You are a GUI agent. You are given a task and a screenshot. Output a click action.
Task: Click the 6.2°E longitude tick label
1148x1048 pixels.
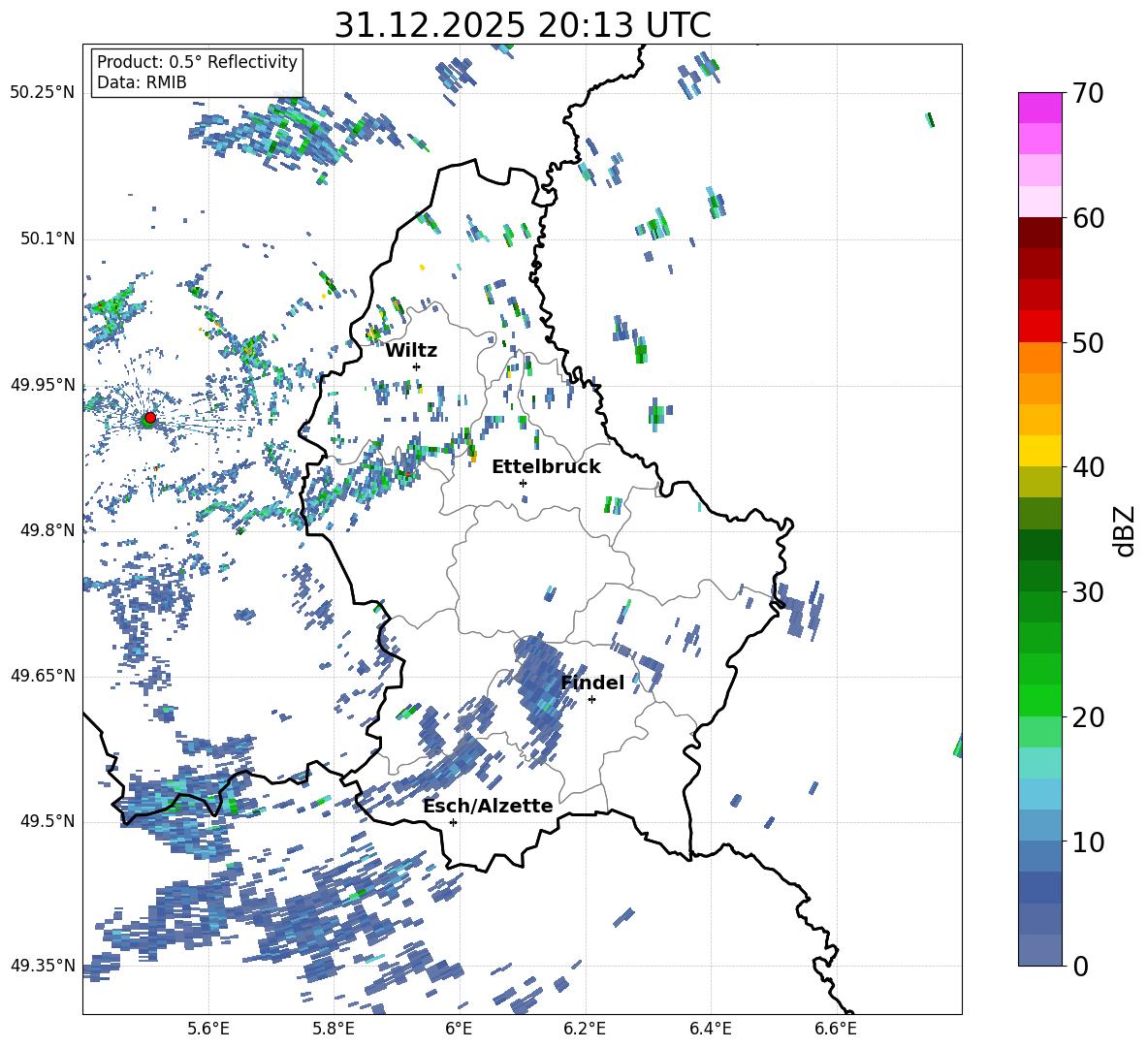tap(585, 1027)
